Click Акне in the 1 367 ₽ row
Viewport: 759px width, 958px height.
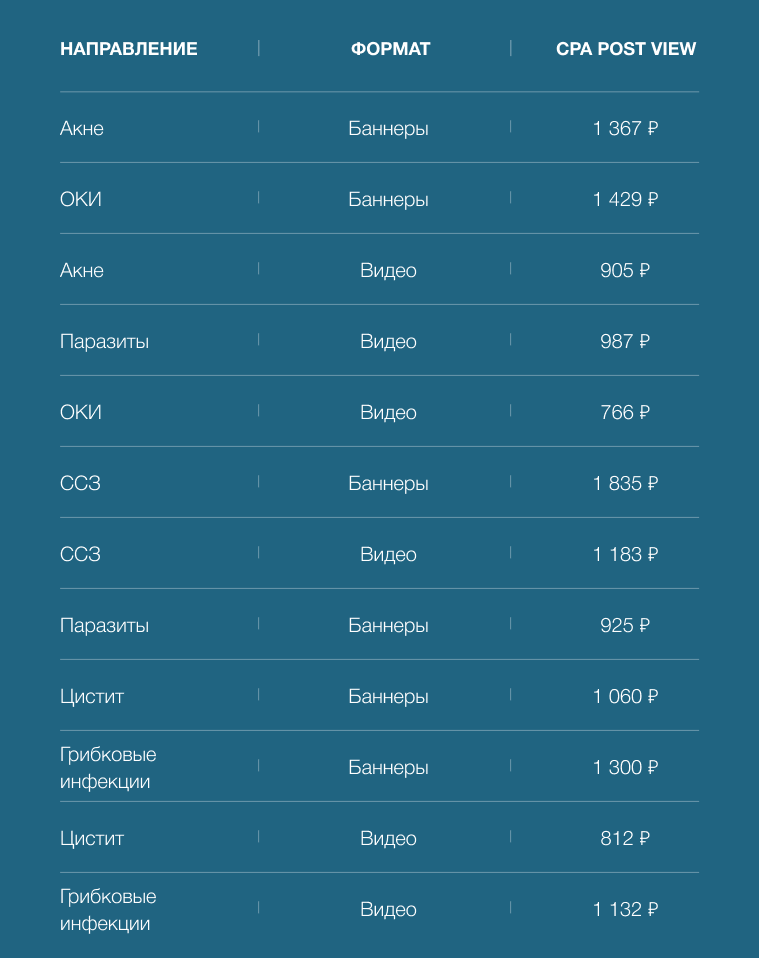coord(82,128)
